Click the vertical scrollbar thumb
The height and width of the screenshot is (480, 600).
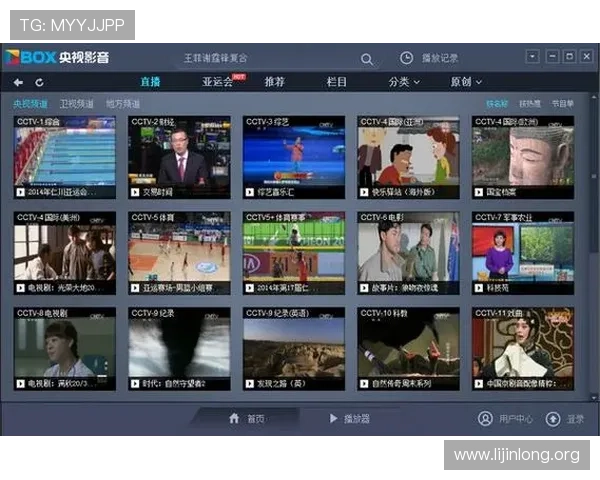click(594, 176)
